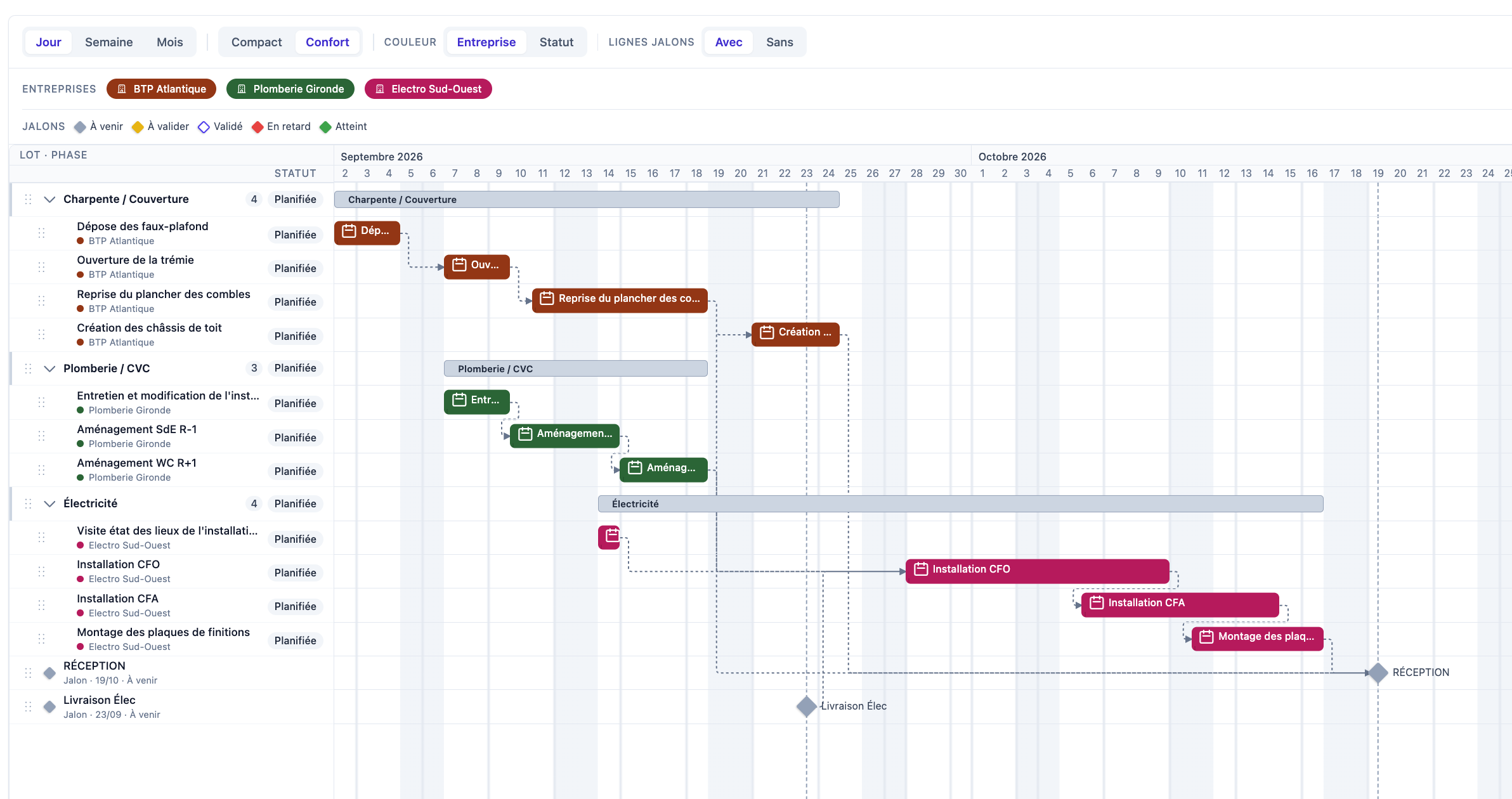The image size is (1512, 799).
Task: Click Planifiée status of Installation CFA row
Action: coord(295,606)
